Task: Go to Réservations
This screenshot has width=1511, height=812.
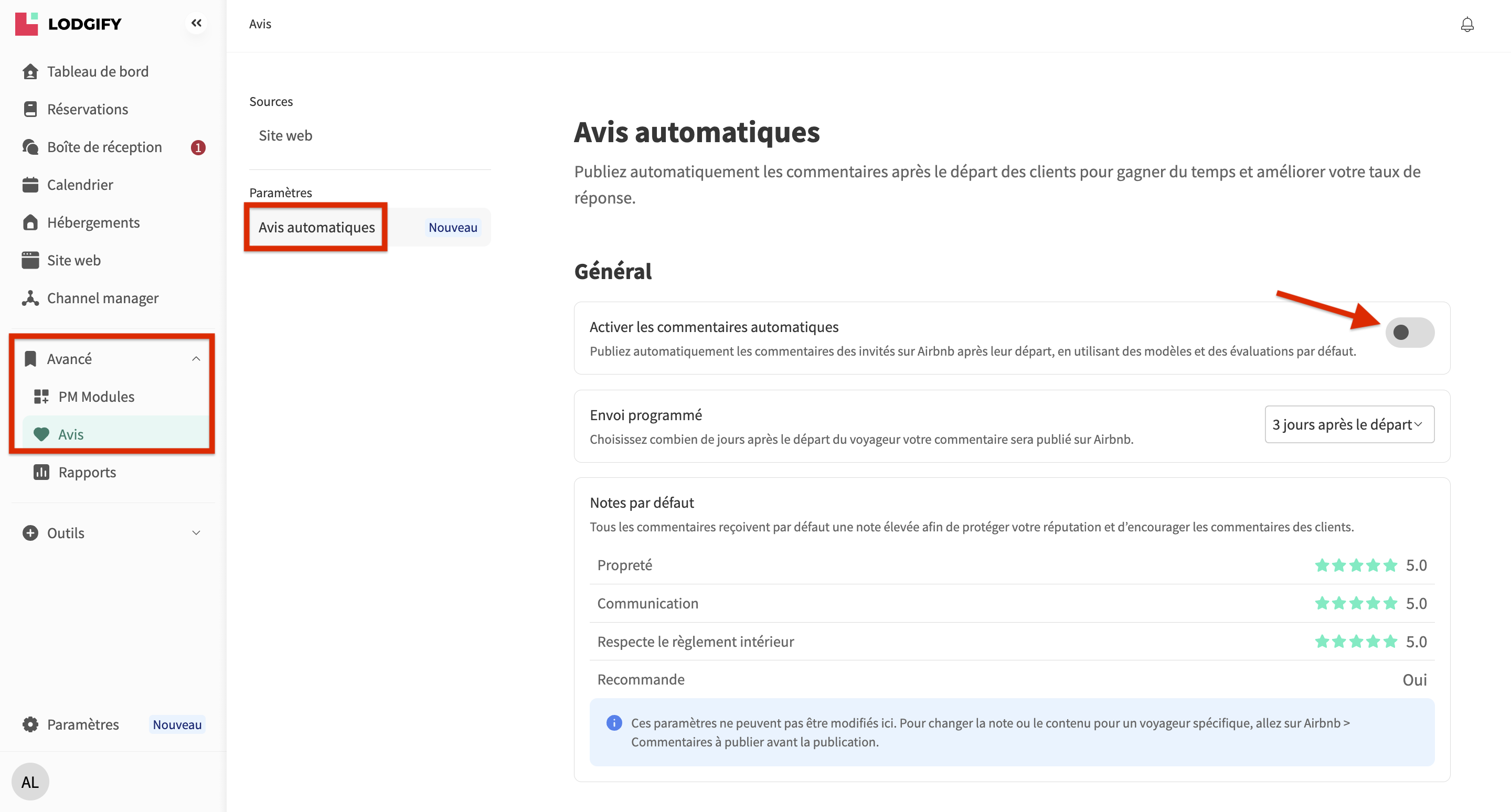Action: click(x=88, y=109)
